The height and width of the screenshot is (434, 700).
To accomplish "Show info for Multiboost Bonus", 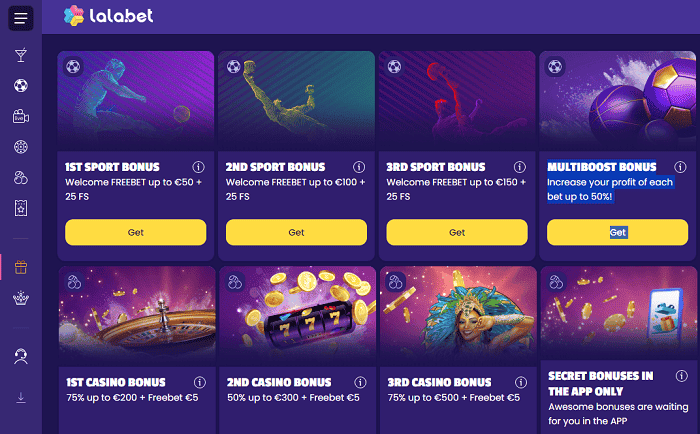I will coord(680,167).
